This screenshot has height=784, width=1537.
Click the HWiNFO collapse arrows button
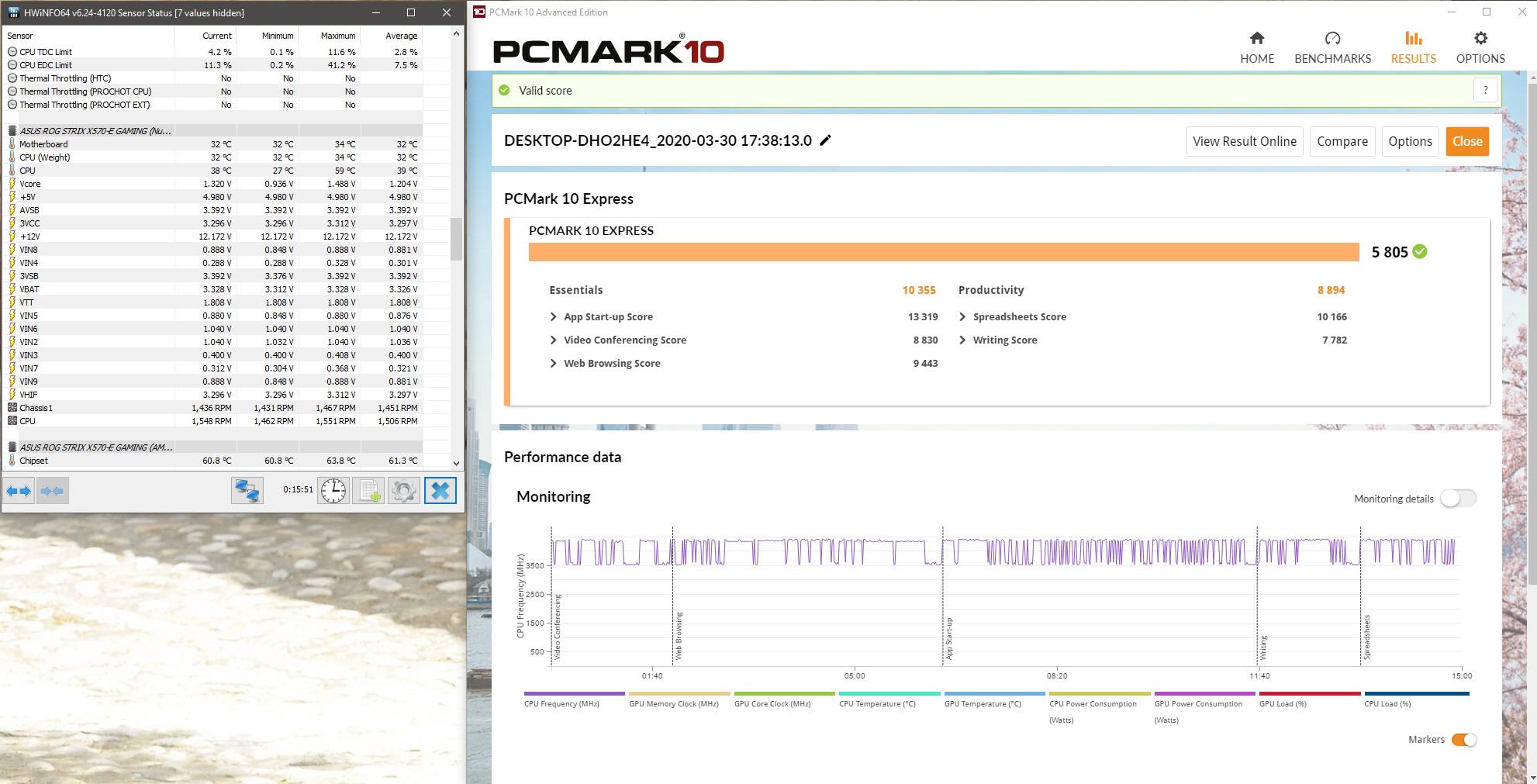point(53,491)
